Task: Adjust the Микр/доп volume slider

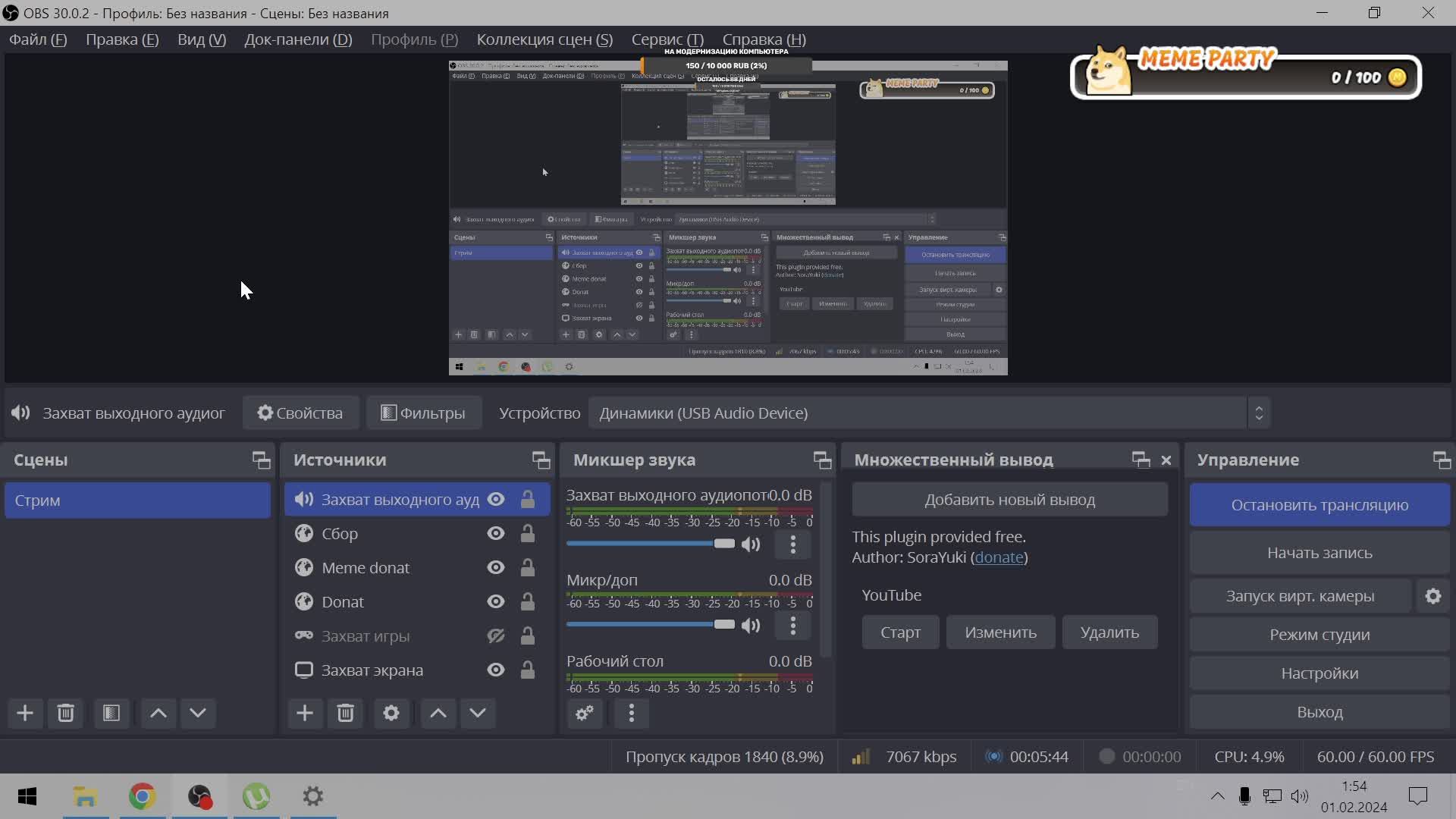Action: [x=724, y=624]
